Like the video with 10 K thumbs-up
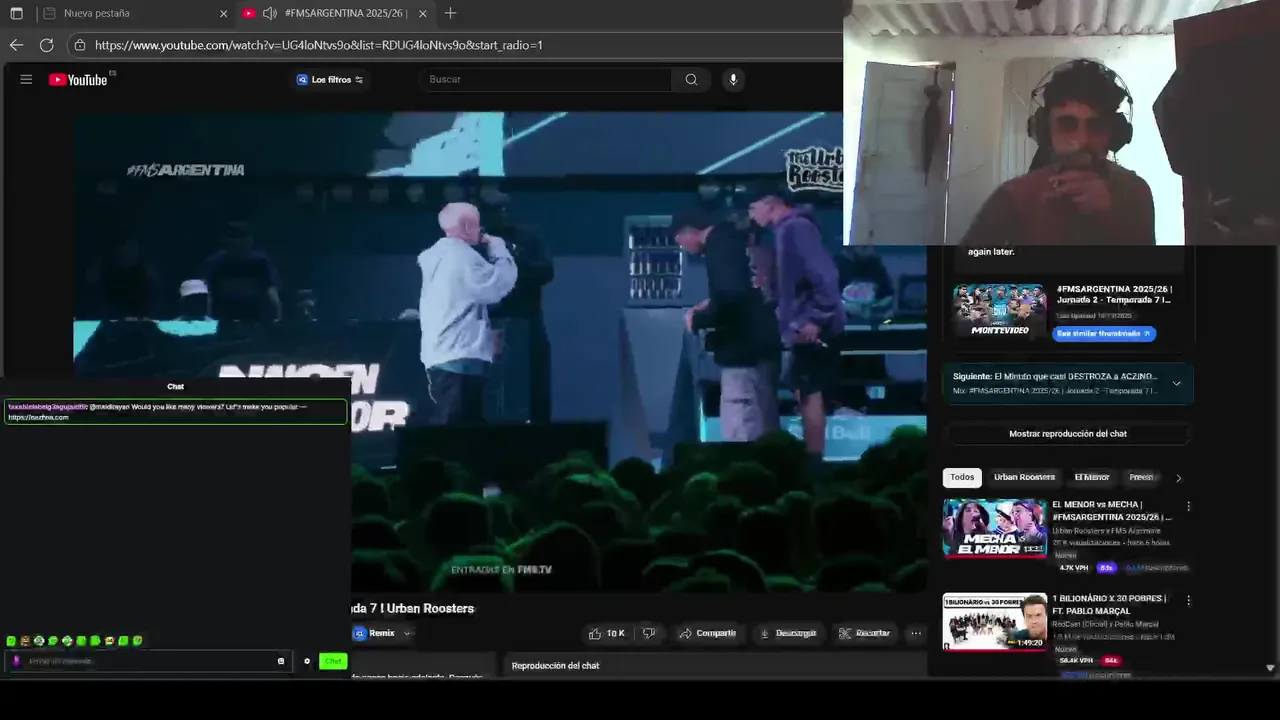This screenshot has width=1280, height=720. [x=606, y=633]
